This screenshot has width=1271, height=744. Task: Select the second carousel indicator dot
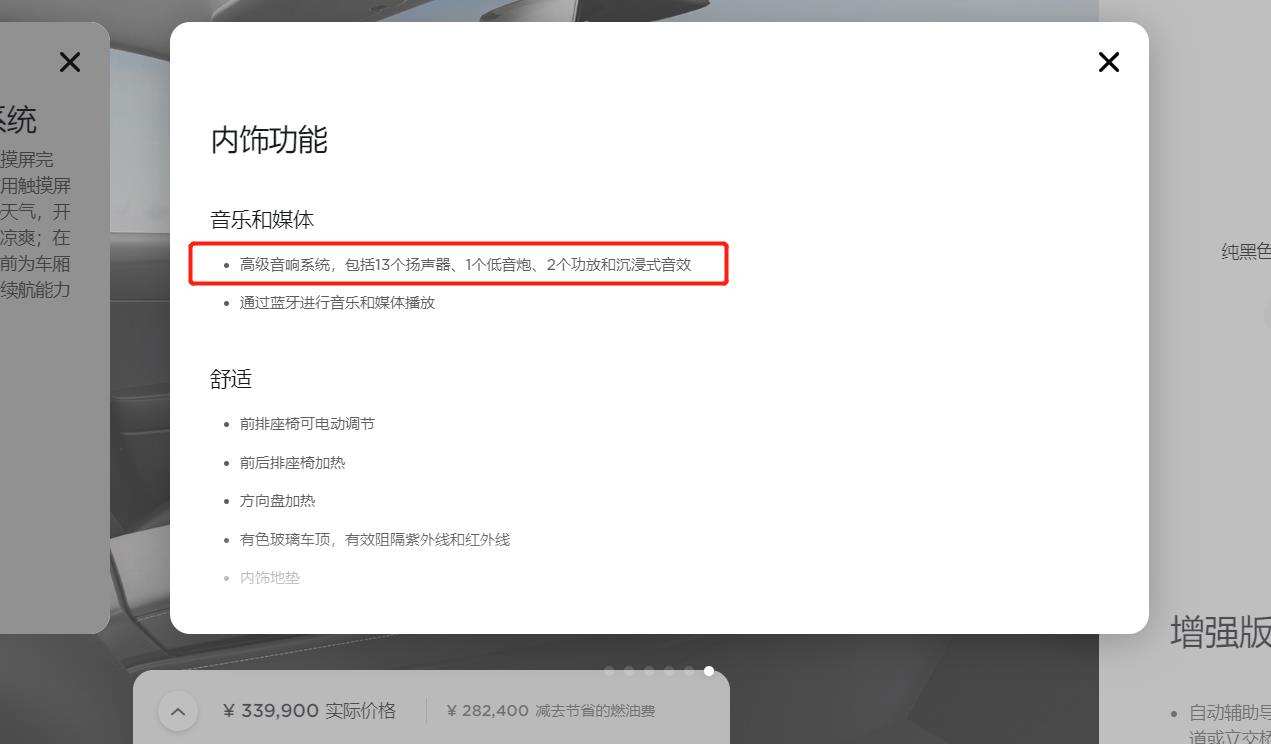pos(629,671)
